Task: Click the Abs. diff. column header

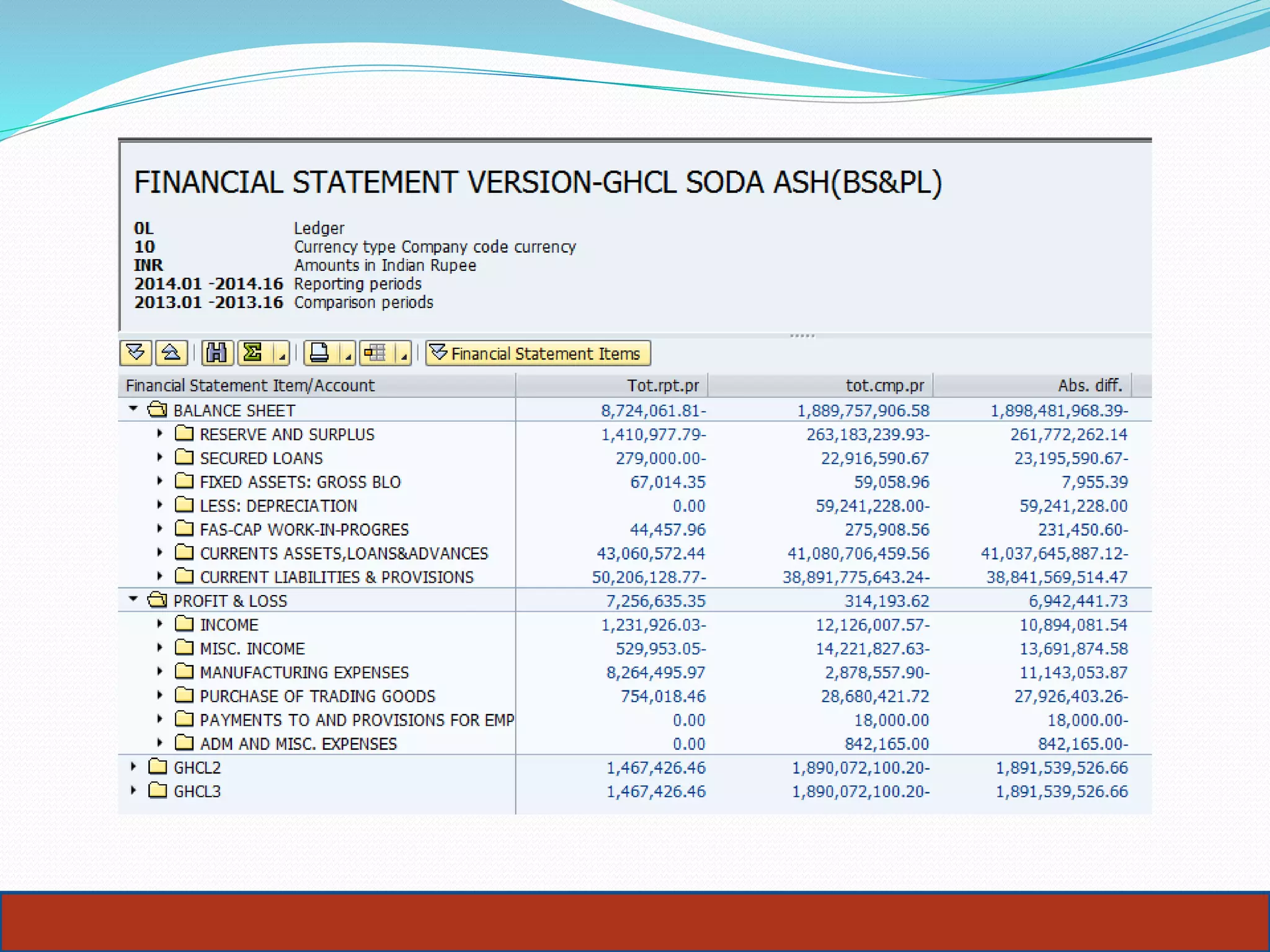Action: tap(1090, 386)
